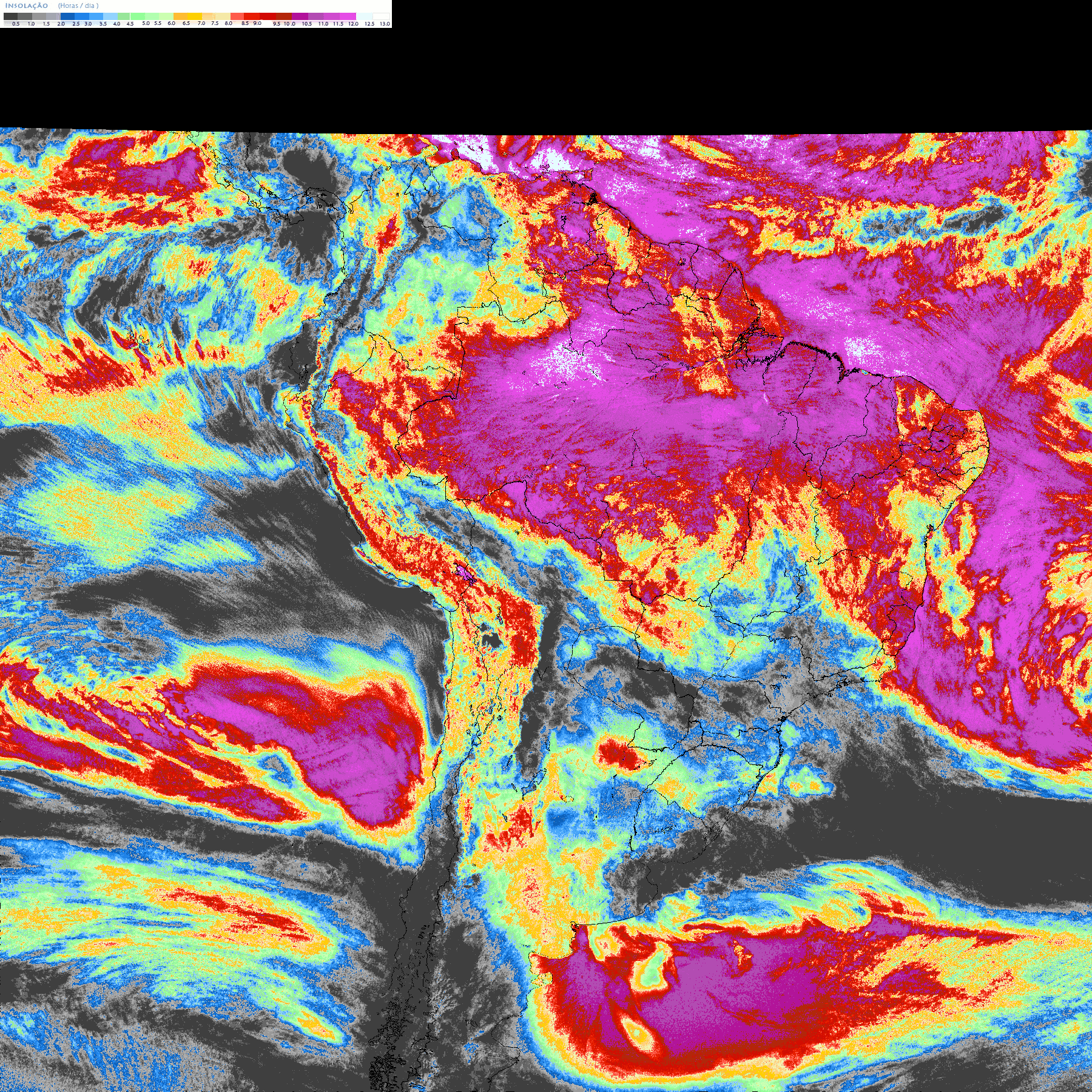Click the '8.5' legend value
Viewport: 1092px width, 1092px height.
pyautogui.click(x=245, y=23)
